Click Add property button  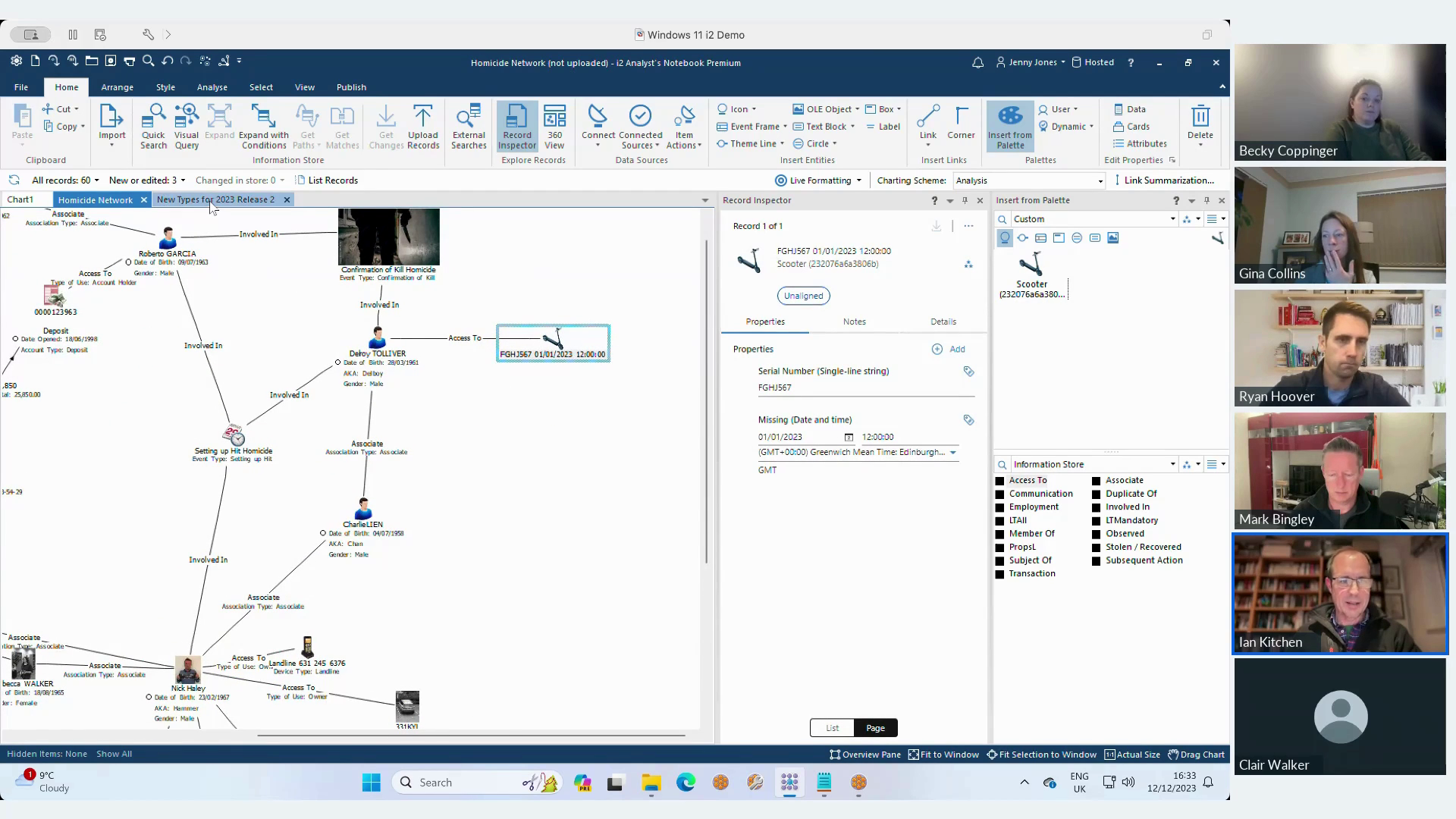coord(949,350)
